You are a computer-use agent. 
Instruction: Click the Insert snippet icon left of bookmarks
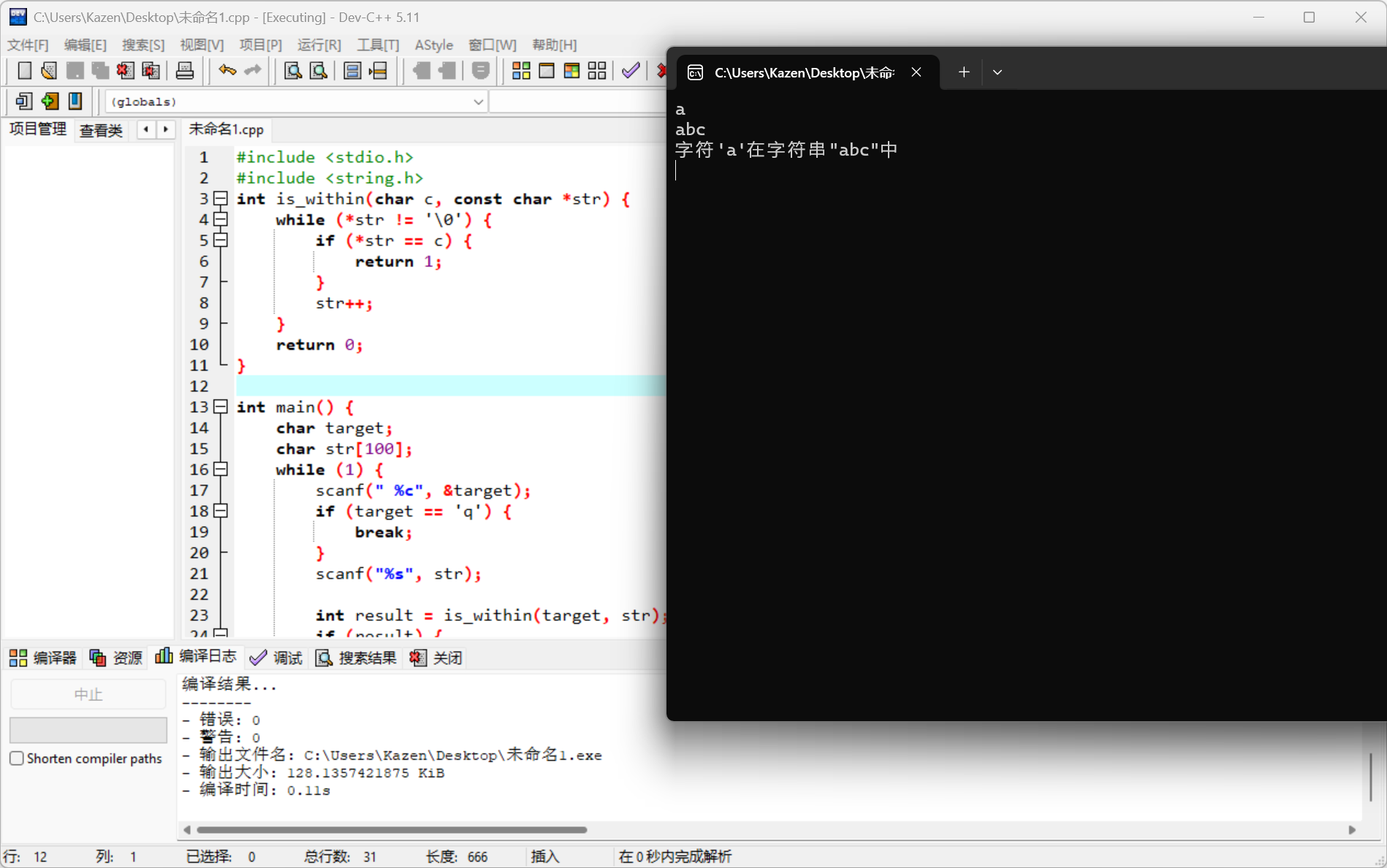[x=24, y=101]
